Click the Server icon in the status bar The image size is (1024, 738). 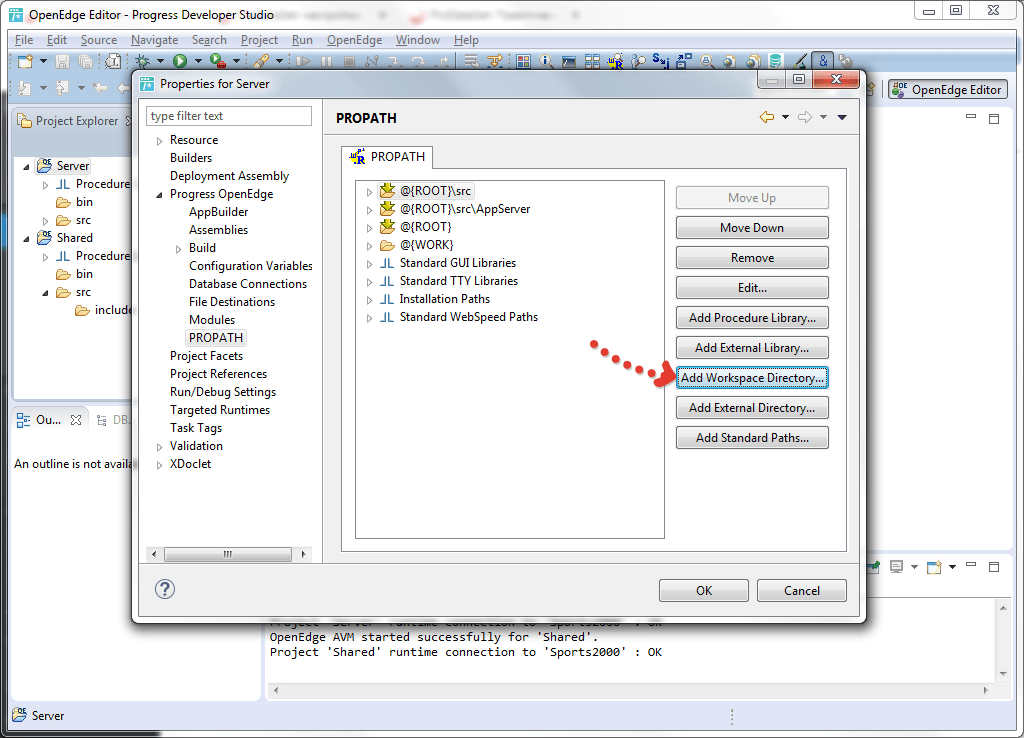[x=20, y=714]
